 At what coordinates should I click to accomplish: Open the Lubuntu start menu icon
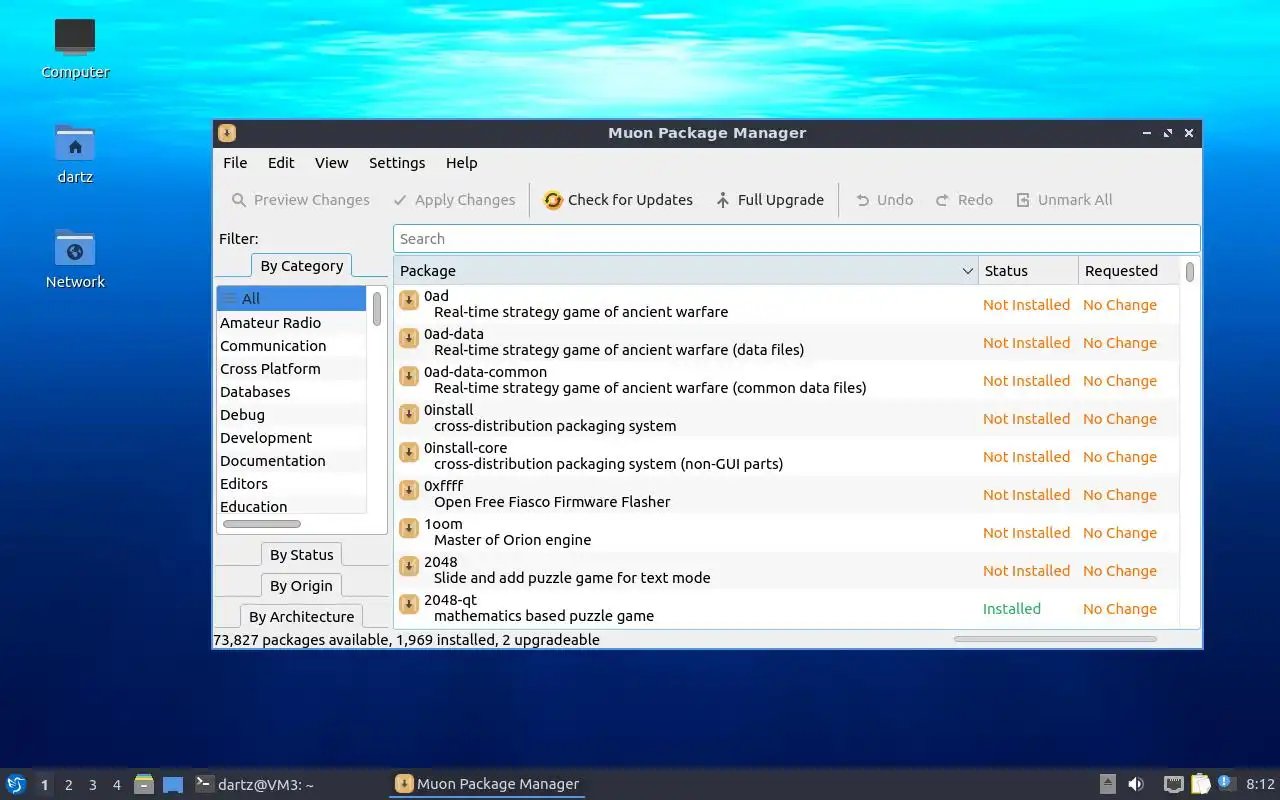coord(16,784)
